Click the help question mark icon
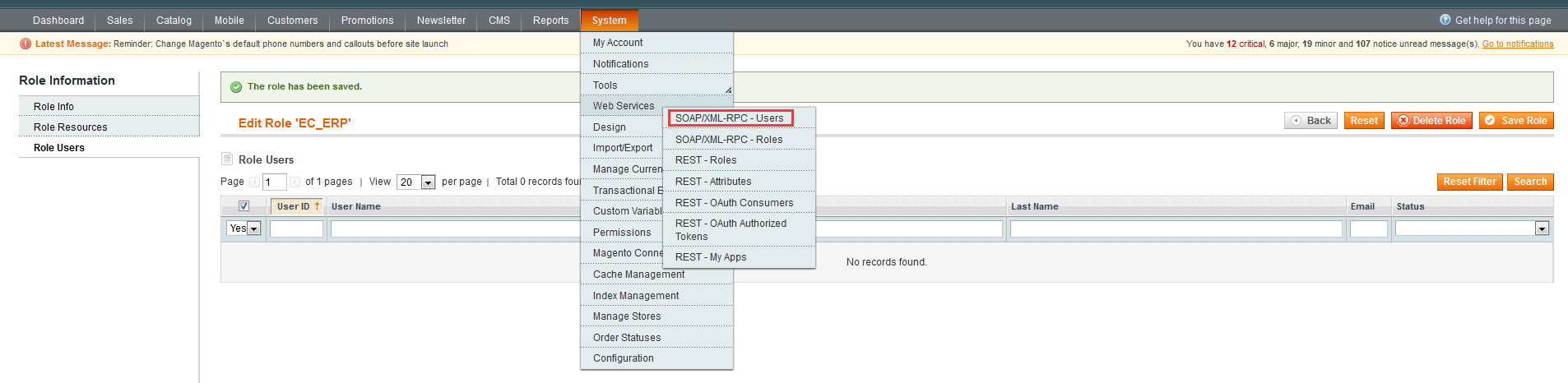 [1445, 20]
